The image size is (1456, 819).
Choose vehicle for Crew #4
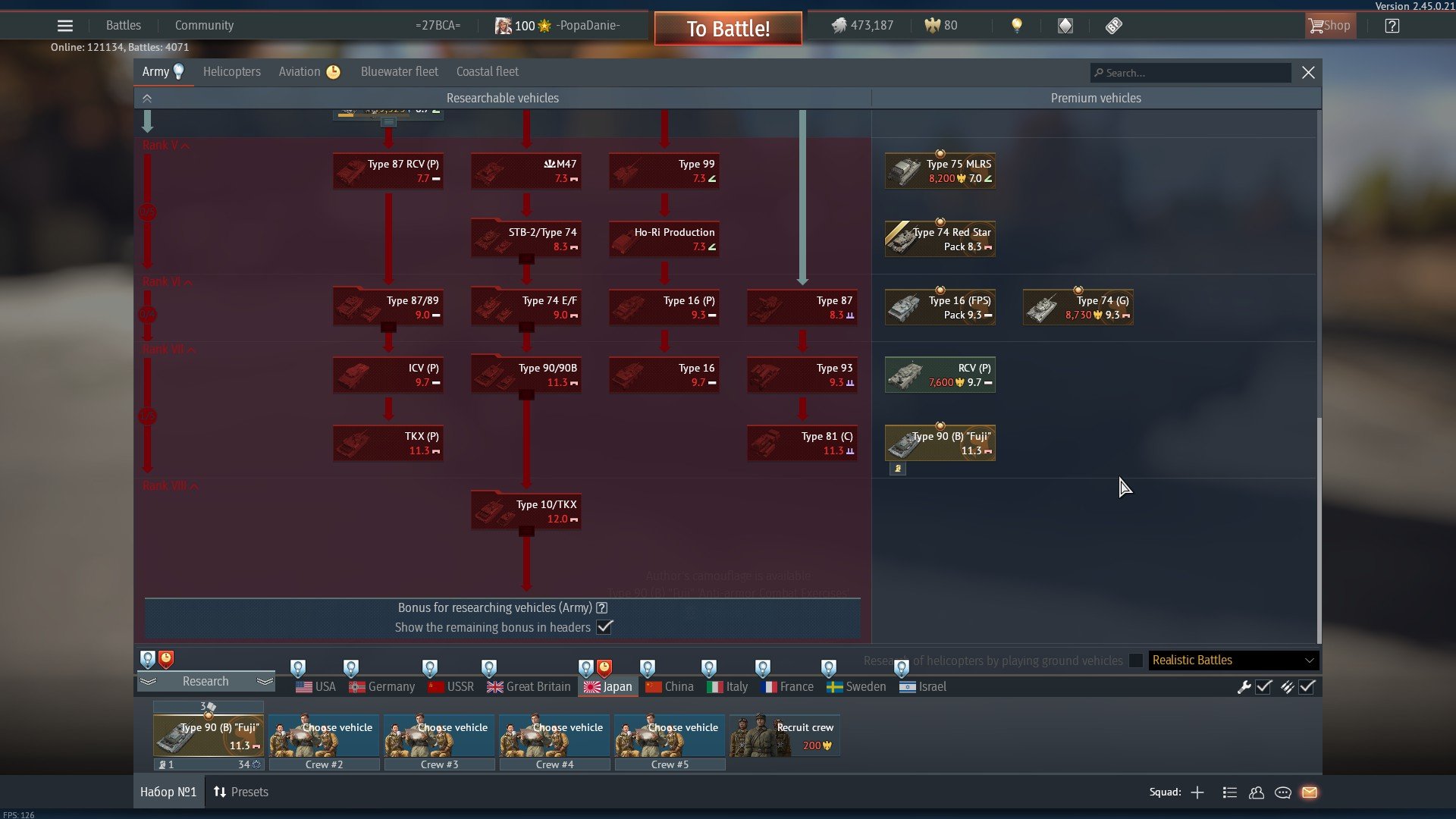pyautogui.click(x=554, y=736)
